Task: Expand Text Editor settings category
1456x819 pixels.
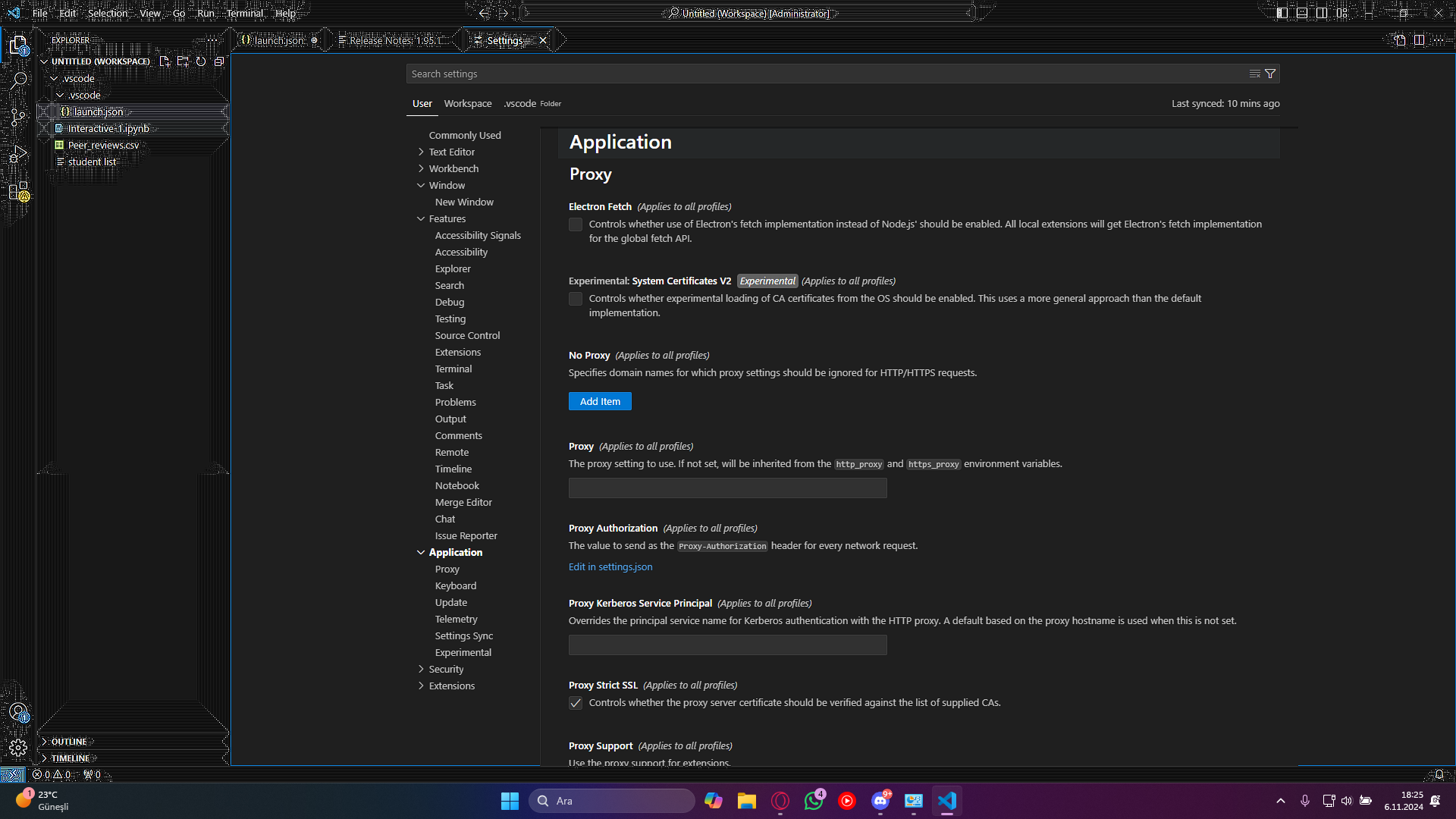Action: click(421, 152)
